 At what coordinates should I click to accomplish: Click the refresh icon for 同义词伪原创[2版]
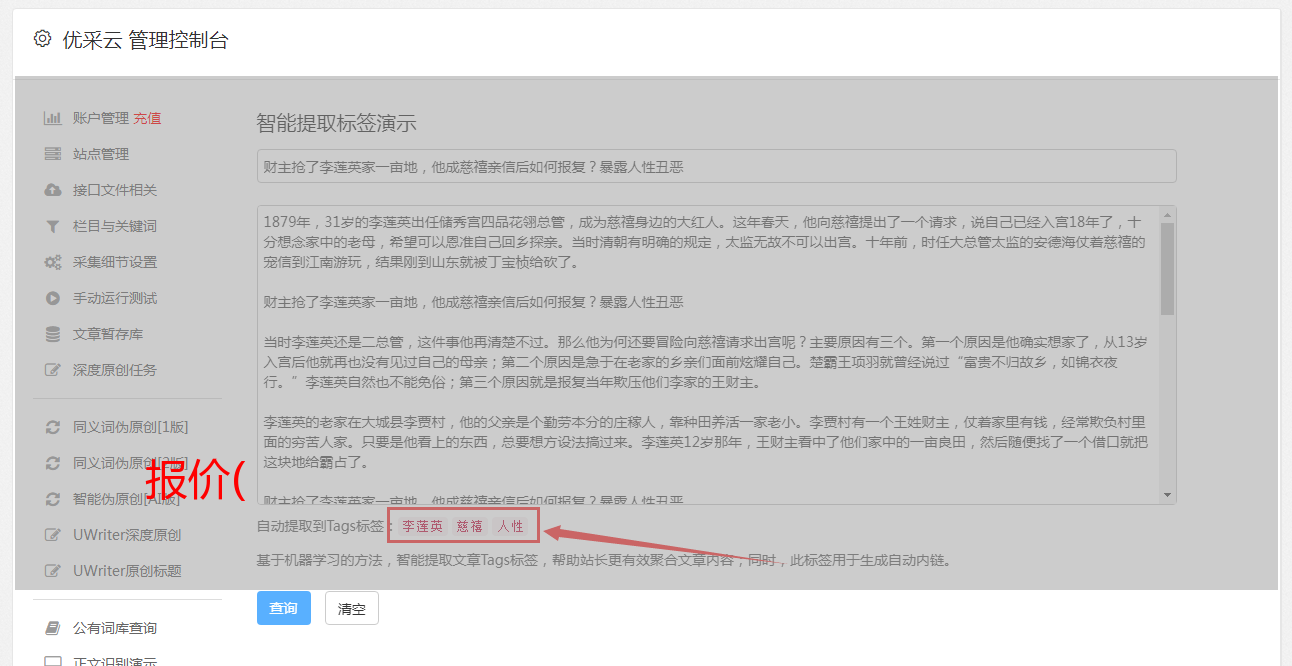point(53,463)
